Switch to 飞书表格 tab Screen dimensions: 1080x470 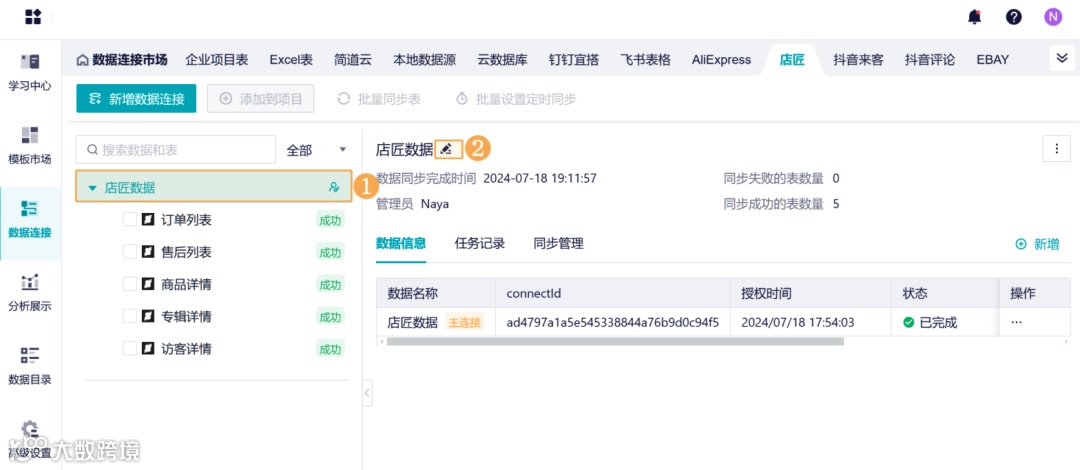tap(645, 60)
